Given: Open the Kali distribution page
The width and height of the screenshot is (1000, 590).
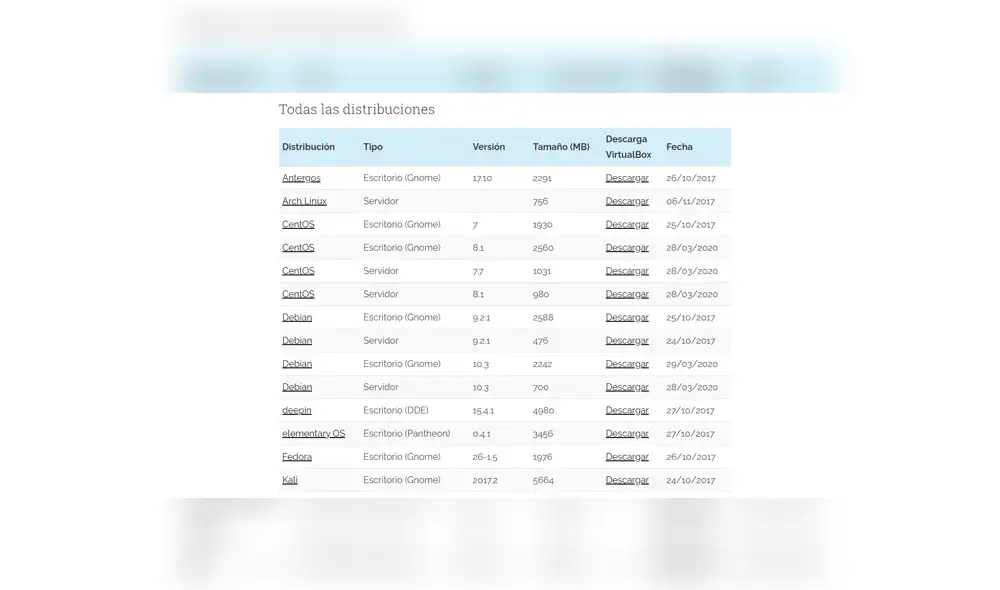Looking at the screenshot, I should pos(289,480).
